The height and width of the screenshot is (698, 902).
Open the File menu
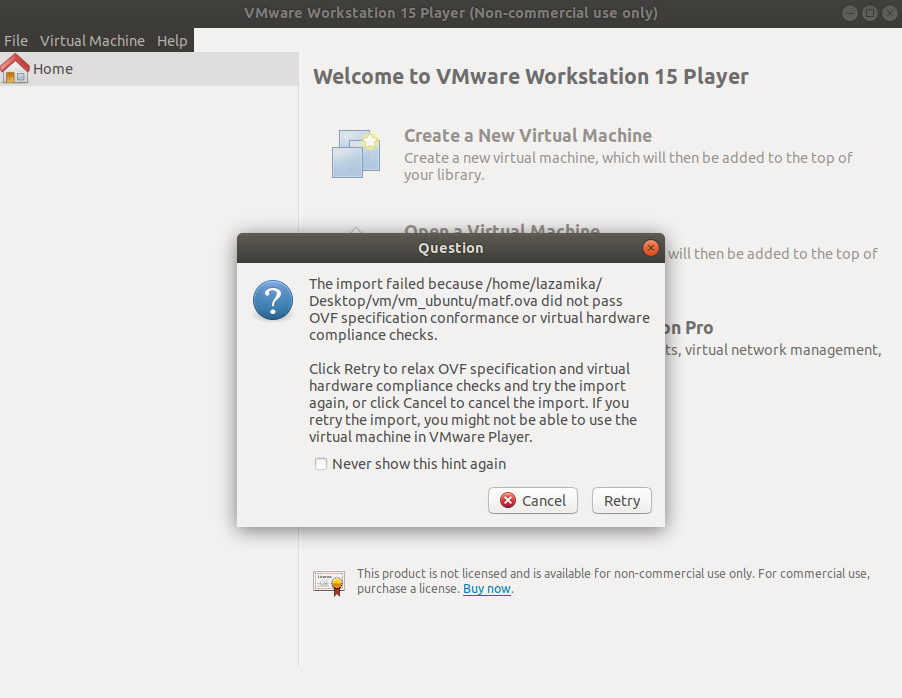[x=16, y=41]
